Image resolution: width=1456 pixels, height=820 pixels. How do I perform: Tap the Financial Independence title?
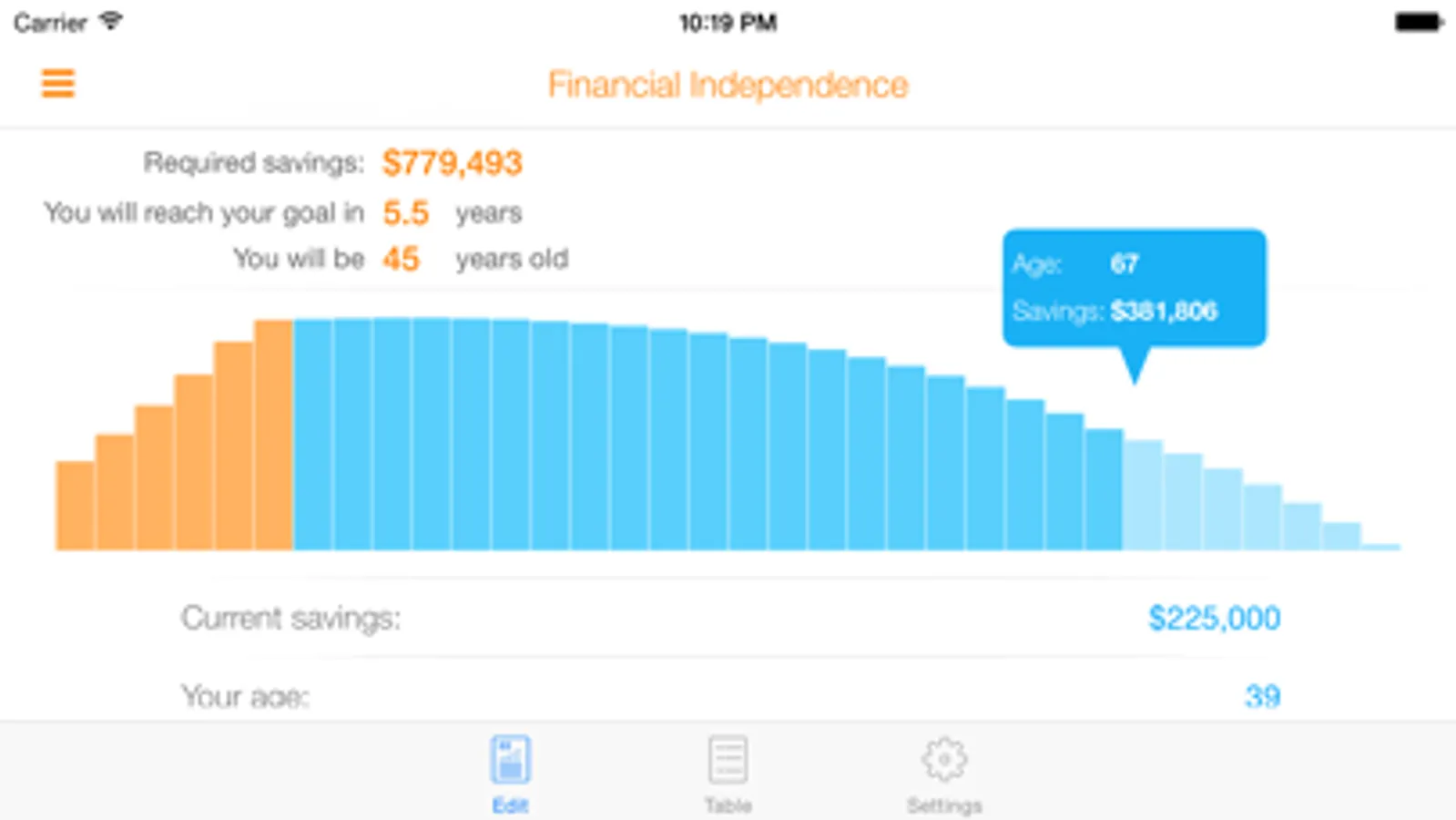coord(728,85)
